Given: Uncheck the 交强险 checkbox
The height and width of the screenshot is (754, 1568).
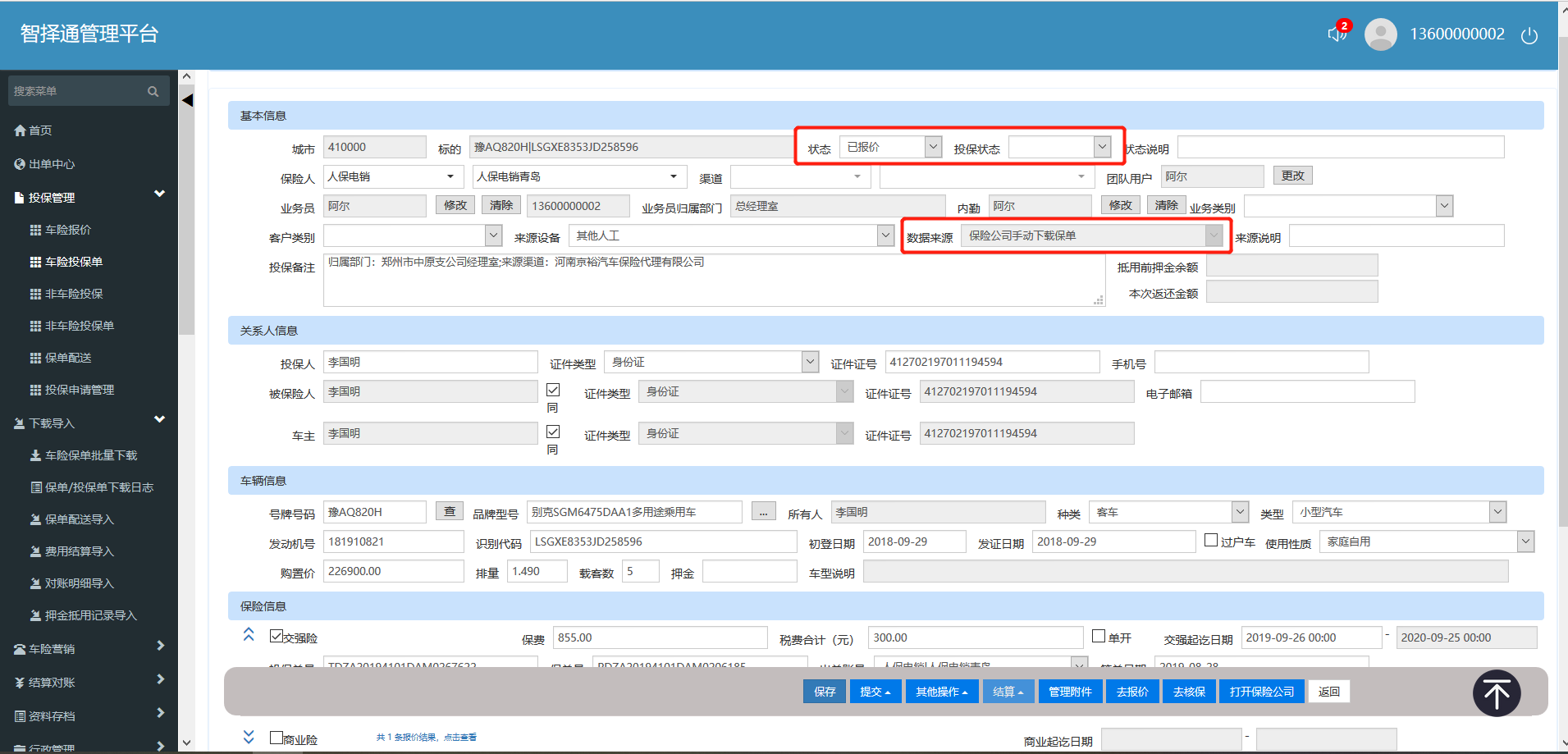Looking at the screenshot, I should pos(277,637).
